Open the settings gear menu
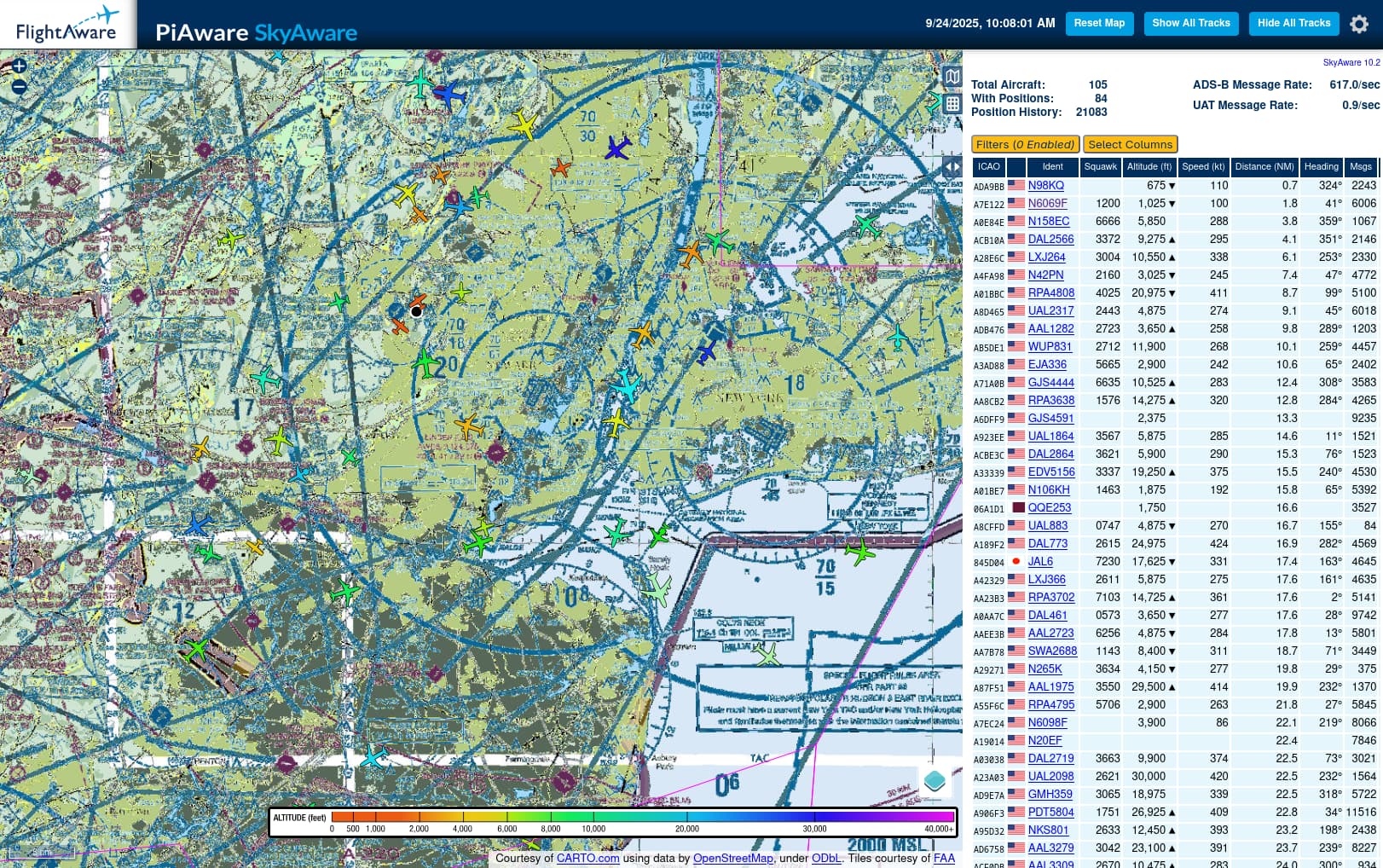Image resolution: width=1383 pixels, height=868 pixels. pos(1359,24)
